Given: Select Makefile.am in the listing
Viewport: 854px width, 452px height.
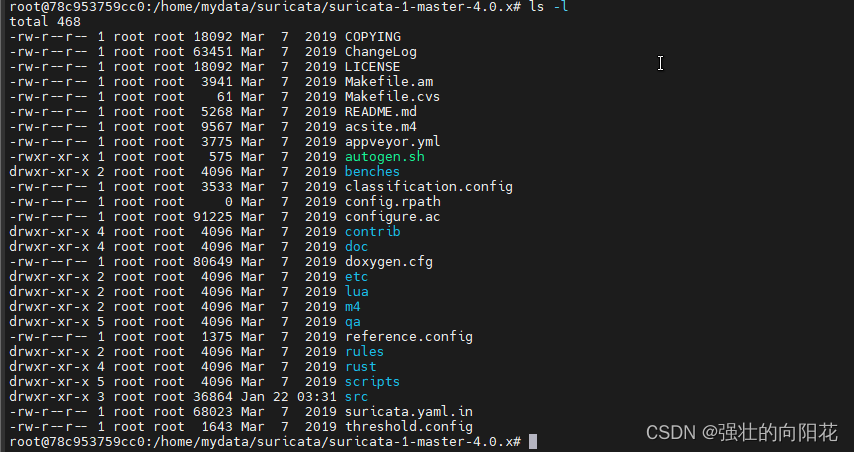Looking at the screenshot, I should pyautogui.click(x=389, y=82).
